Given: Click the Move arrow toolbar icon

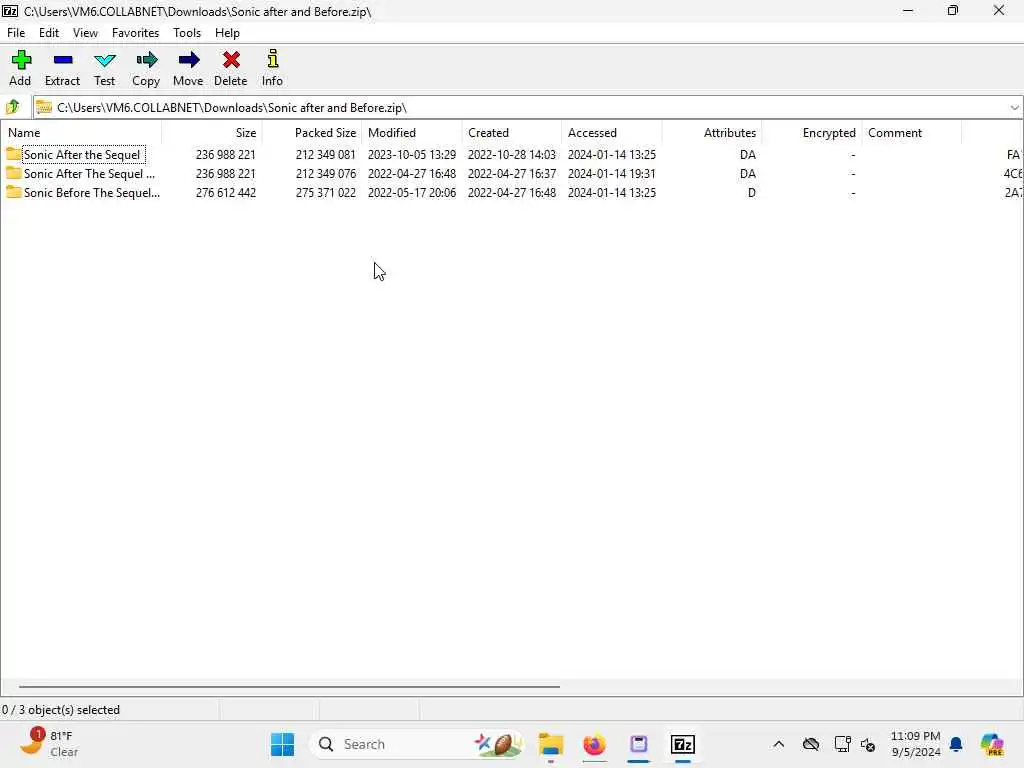Looking at the screenshot, I should [188, 60].
